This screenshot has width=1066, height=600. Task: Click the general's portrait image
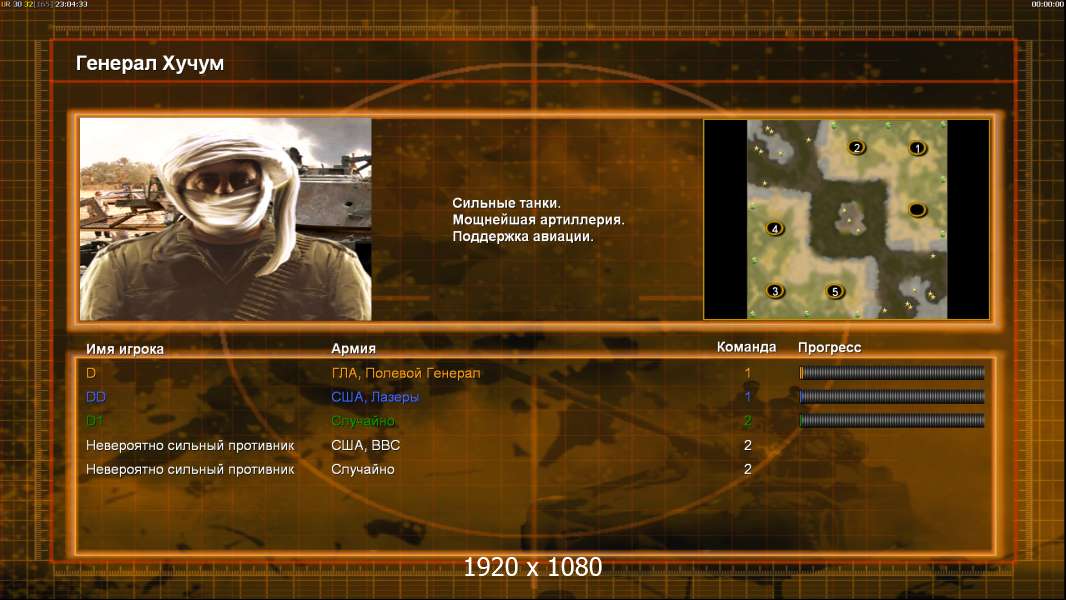point(226,219)
